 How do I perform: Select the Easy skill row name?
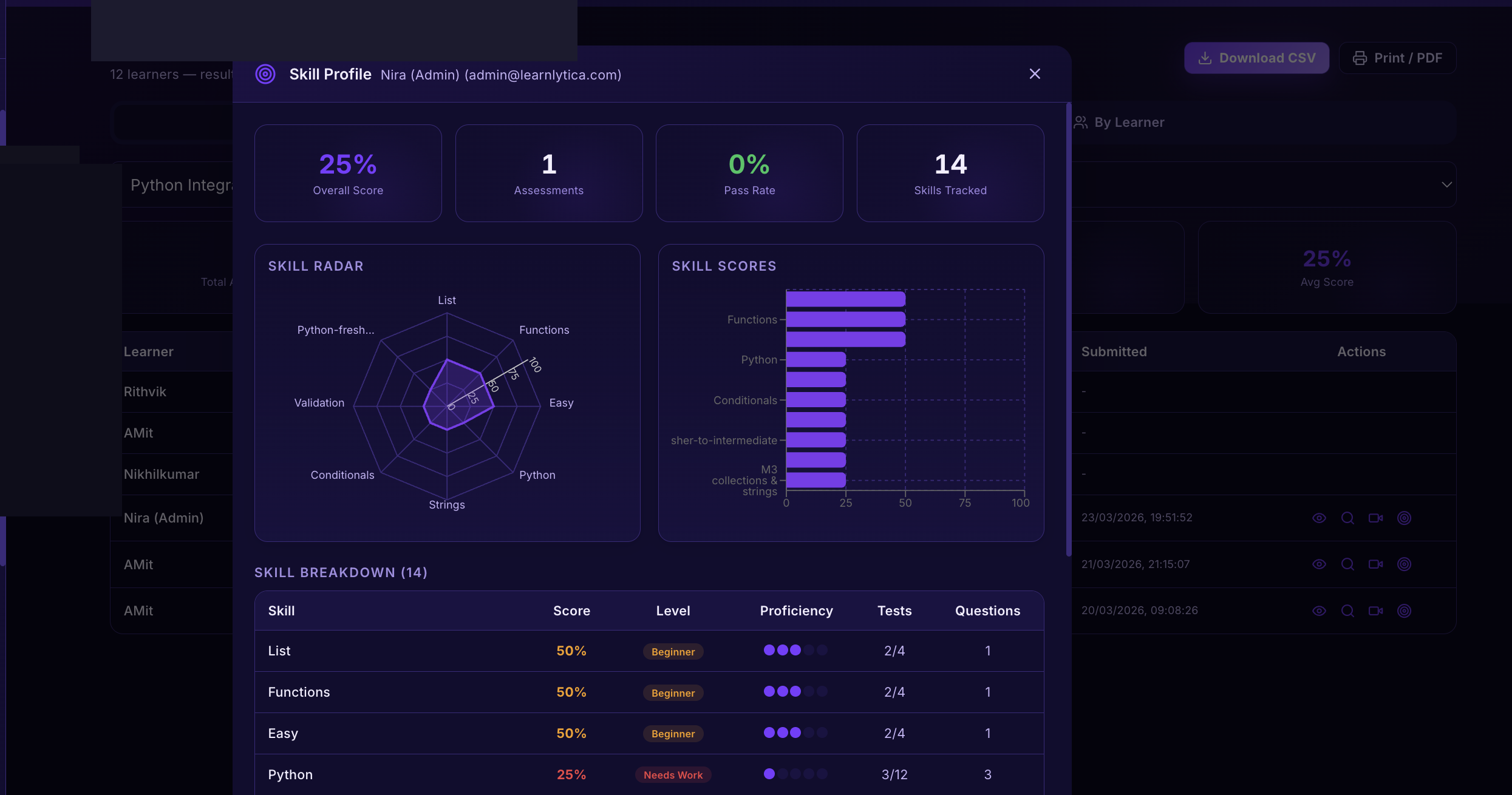[x=283, y=734]
